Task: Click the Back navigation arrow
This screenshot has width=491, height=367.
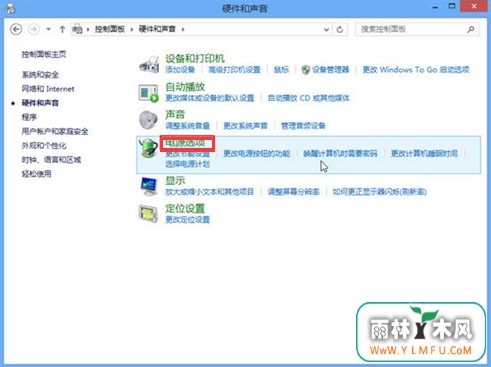Action: coord(16,29)
